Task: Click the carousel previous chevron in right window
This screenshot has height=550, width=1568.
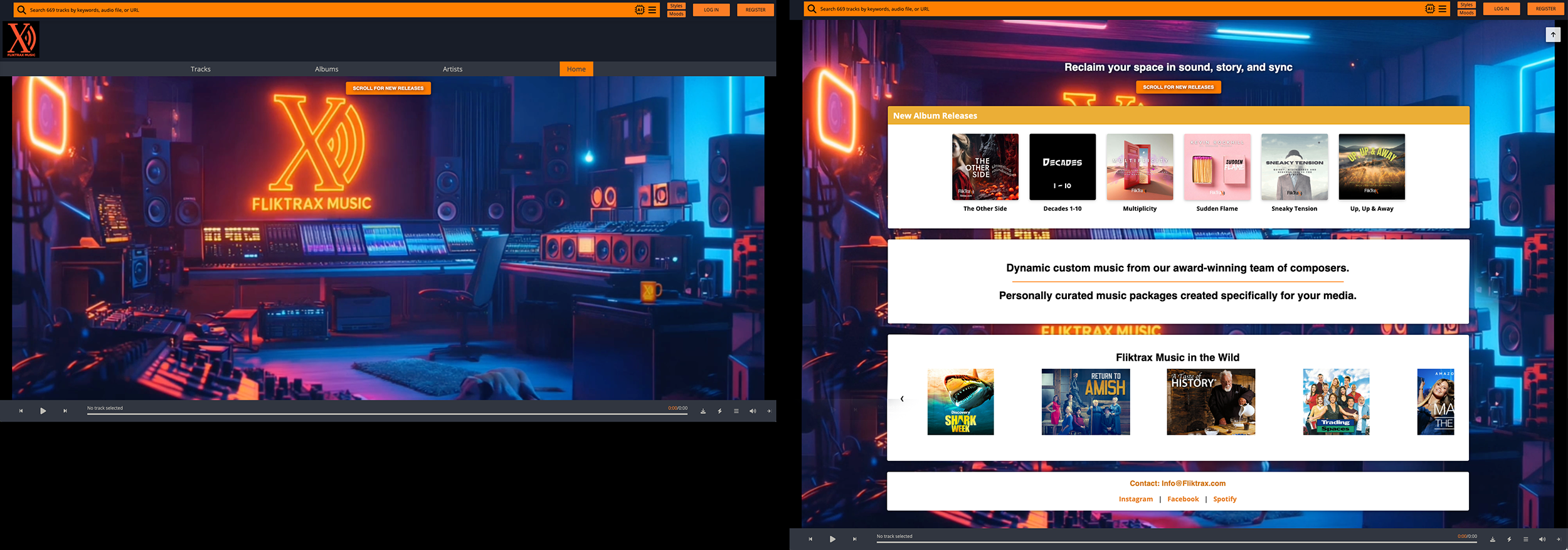Action: (x=902, y=399)
